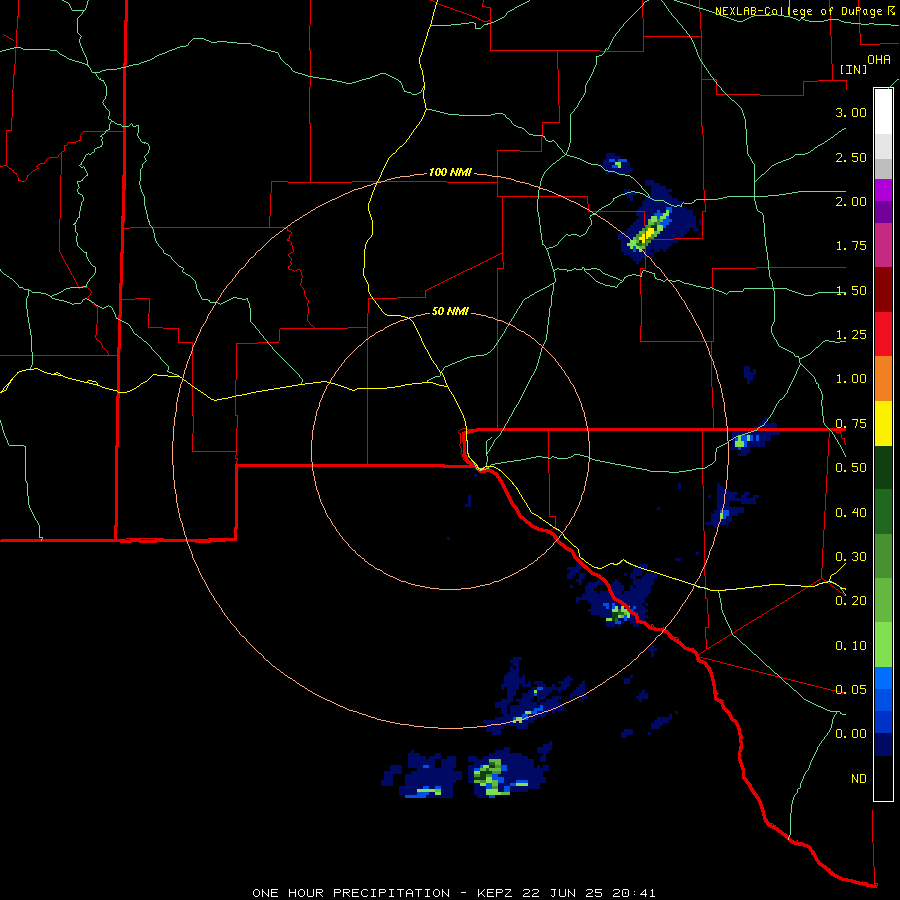Select the 0.75 legend value
The width and height of the screenshot is (900, 900).
(x=851, y=424)
